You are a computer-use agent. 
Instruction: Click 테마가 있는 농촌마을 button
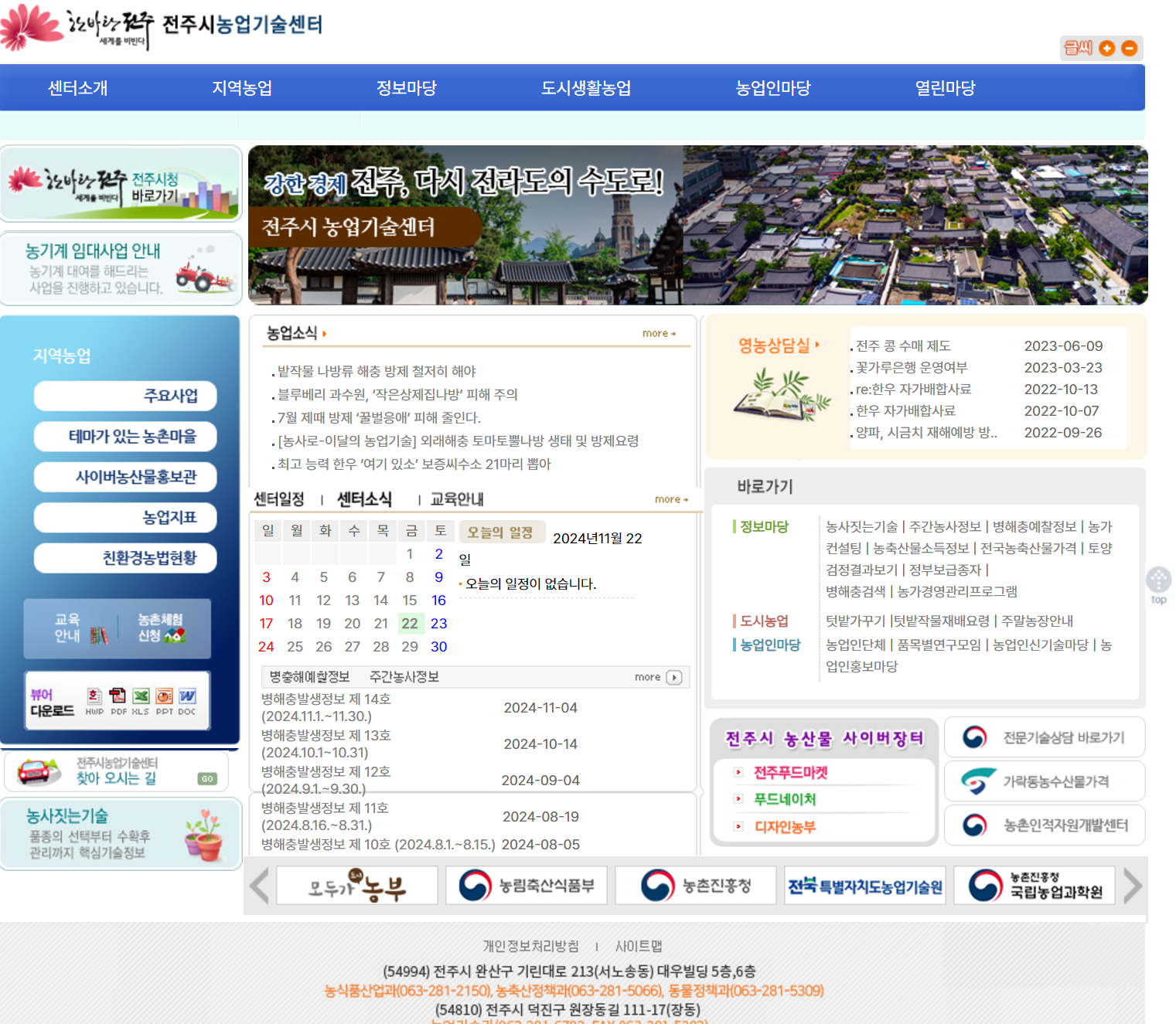125,437
